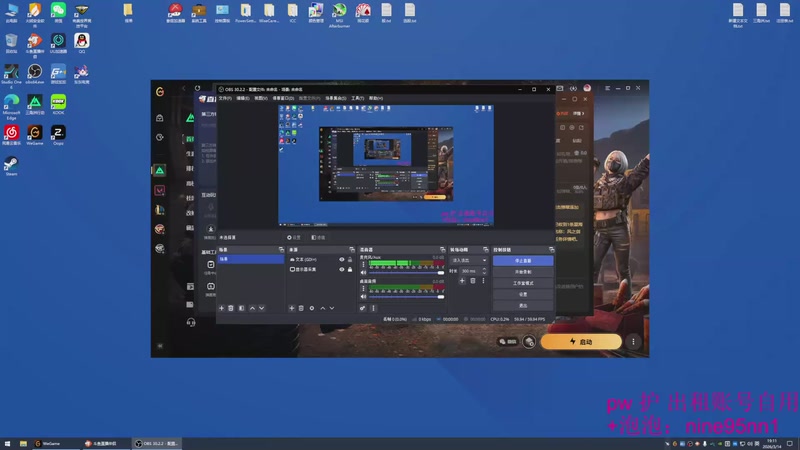Click Exit button in OBS controls

(x=523, y=306)
